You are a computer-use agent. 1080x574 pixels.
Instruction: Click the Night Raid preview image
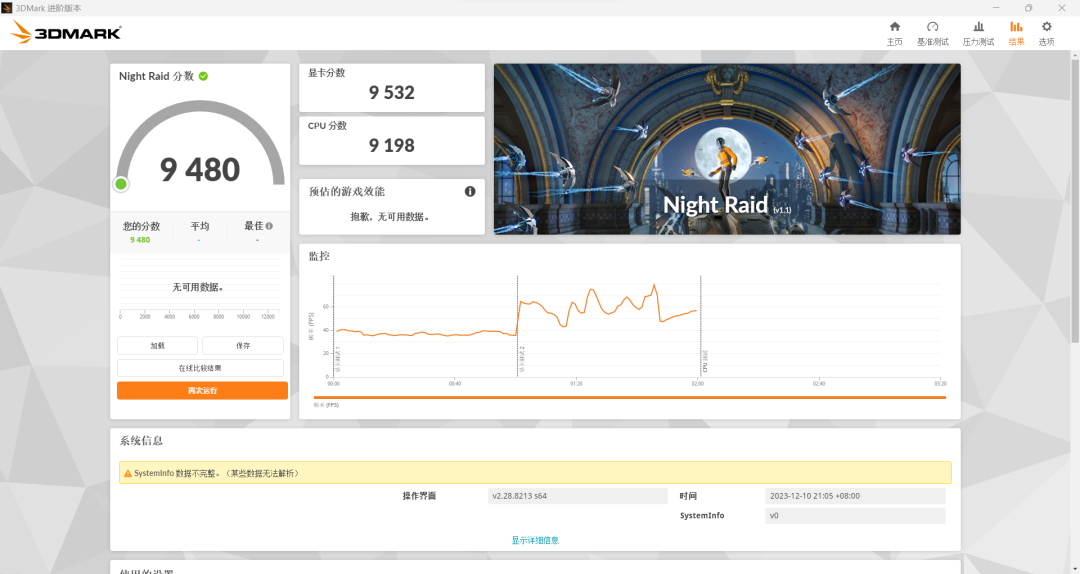pos(727,150)
